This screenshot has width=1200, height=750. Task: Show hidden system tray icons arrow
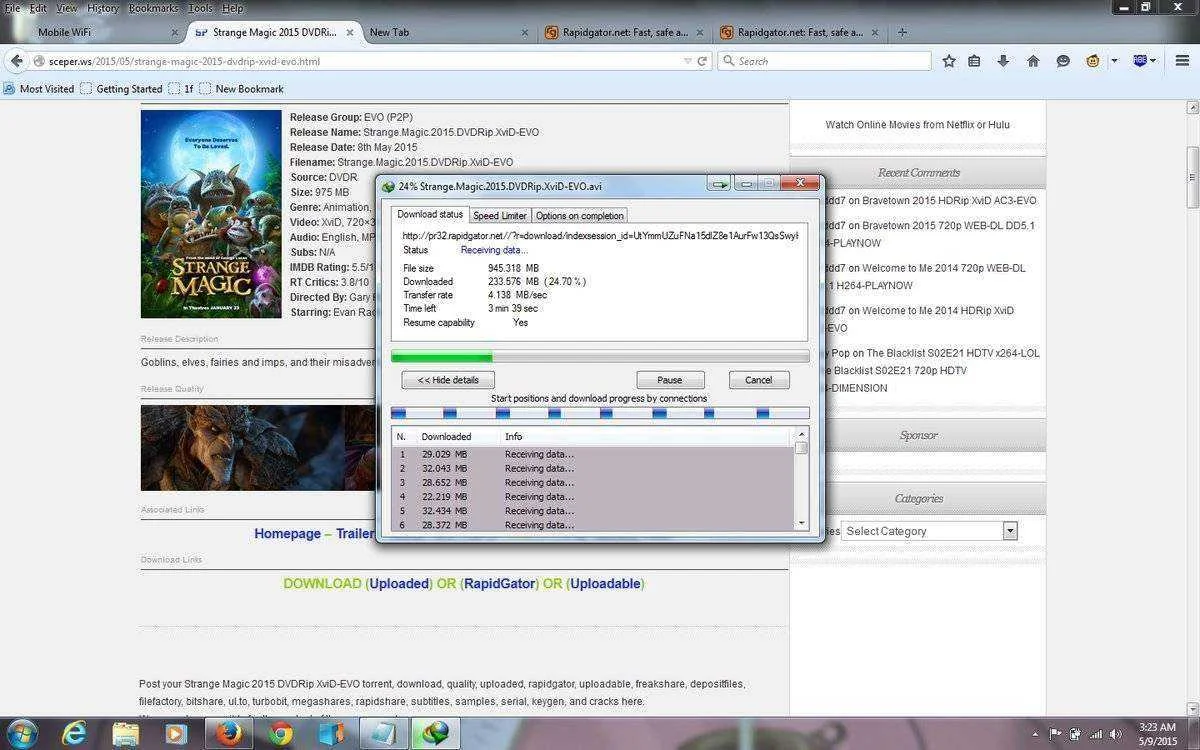click(1037, 735)
